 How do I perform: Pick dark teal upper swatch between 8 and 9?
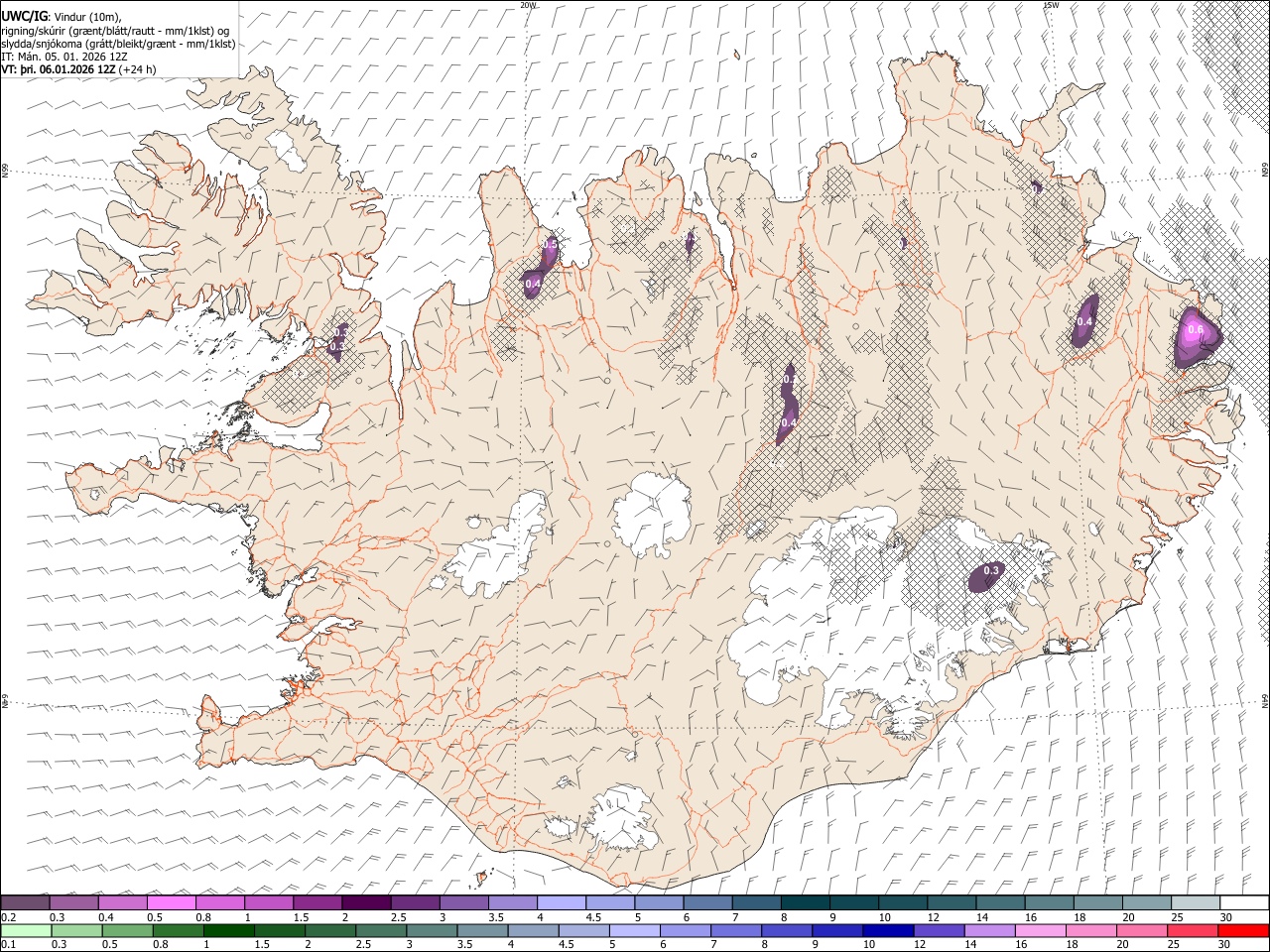tap(804, 902)
